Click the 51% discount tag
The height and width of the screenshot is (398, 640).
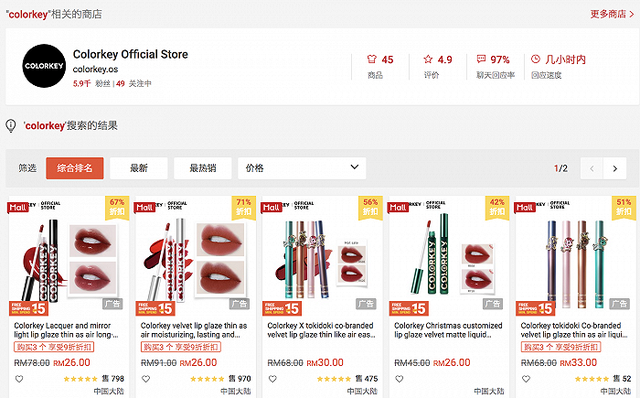624,207
